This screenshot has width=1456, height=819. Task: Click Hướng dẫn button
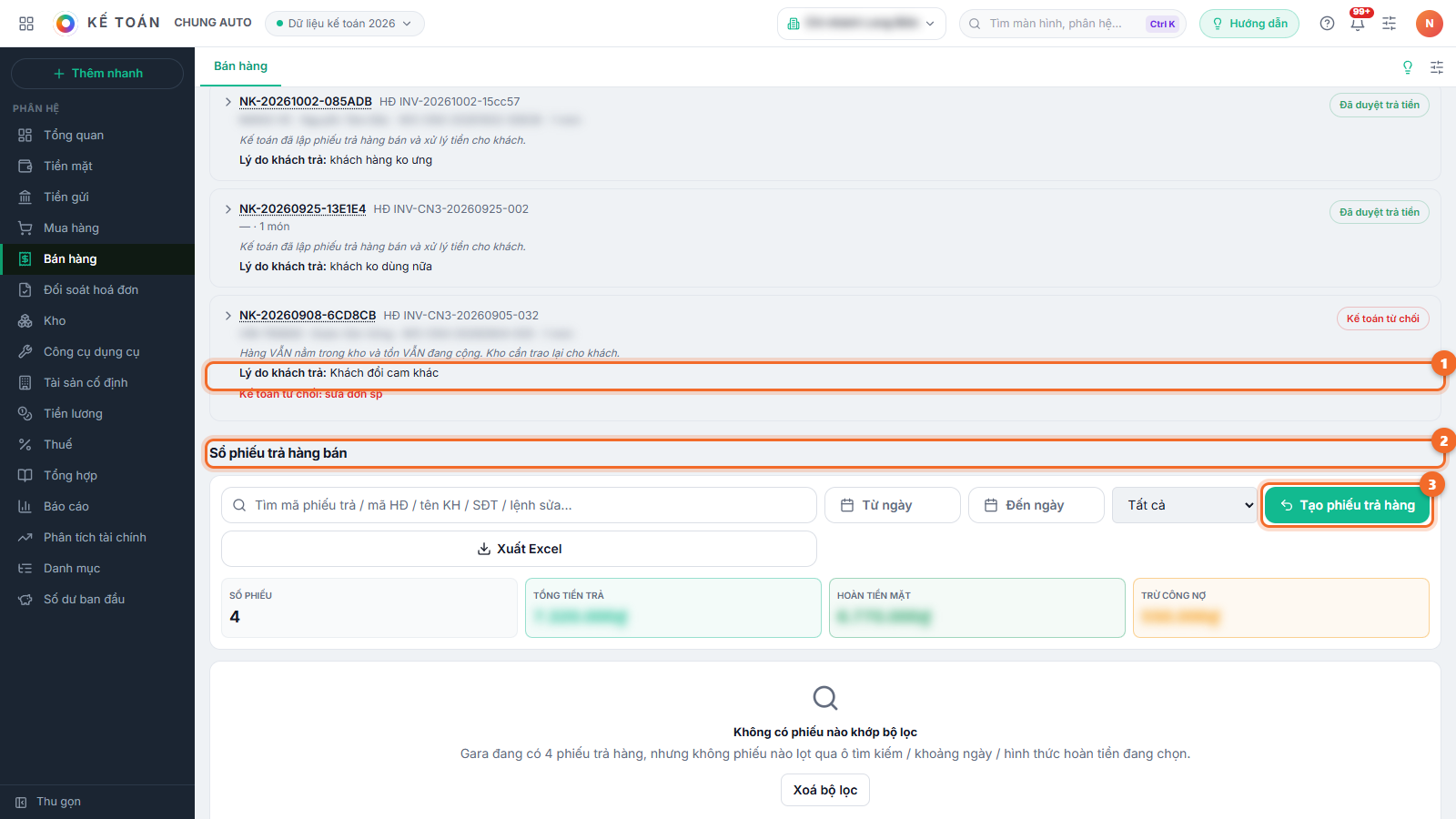coord(1249,24)
